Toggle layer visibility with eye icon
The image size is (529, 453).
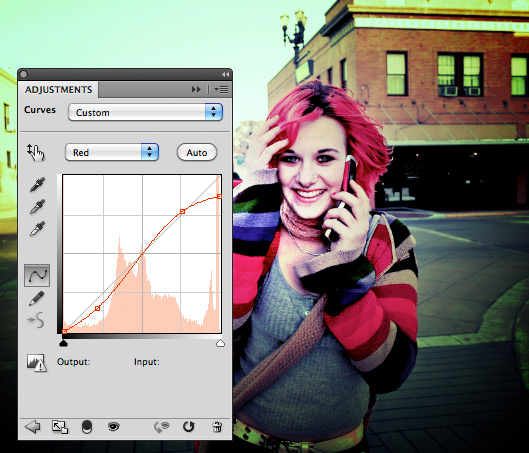click(x=114, y=427)
